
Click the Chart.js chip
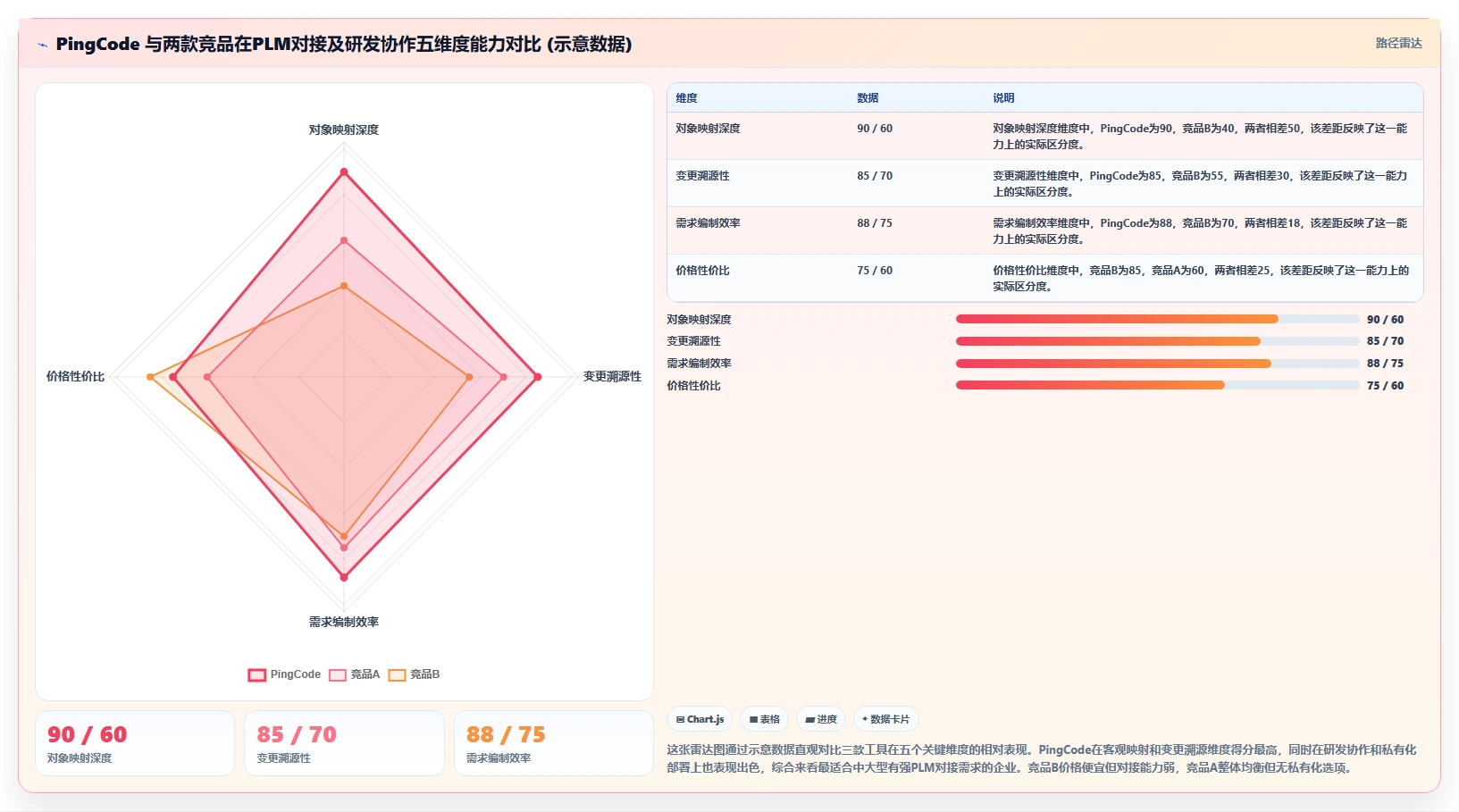(x=700, y=719)
